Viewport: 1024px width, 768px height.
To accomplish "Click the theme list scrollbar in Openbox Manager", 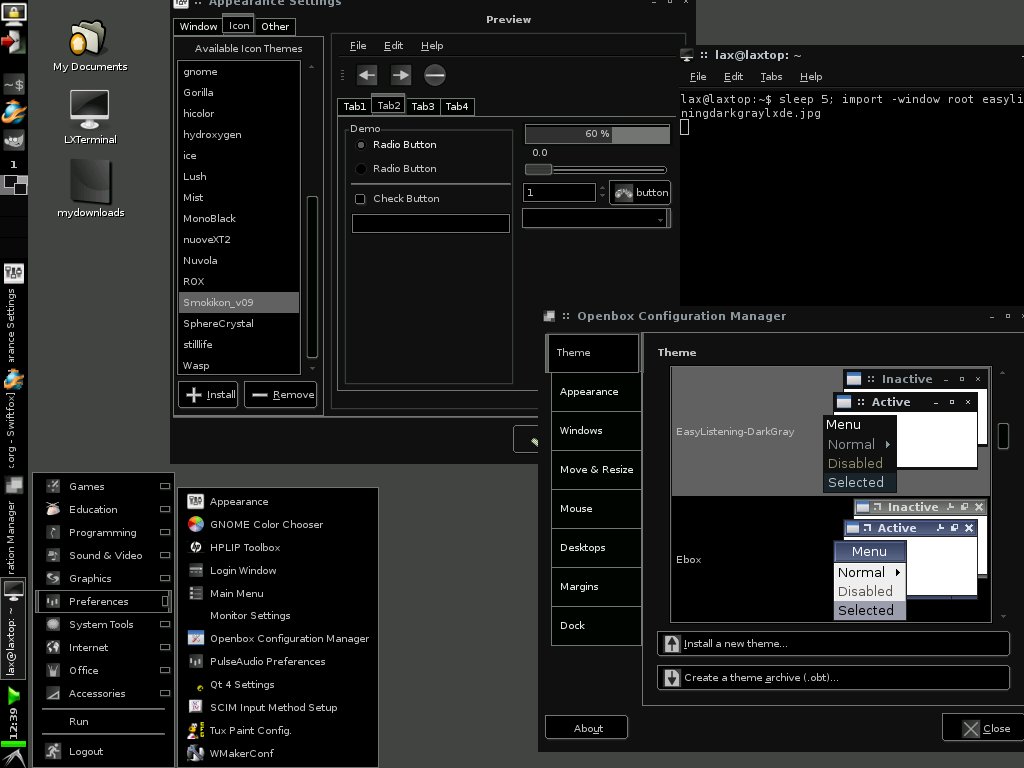I will (1003, 436).
